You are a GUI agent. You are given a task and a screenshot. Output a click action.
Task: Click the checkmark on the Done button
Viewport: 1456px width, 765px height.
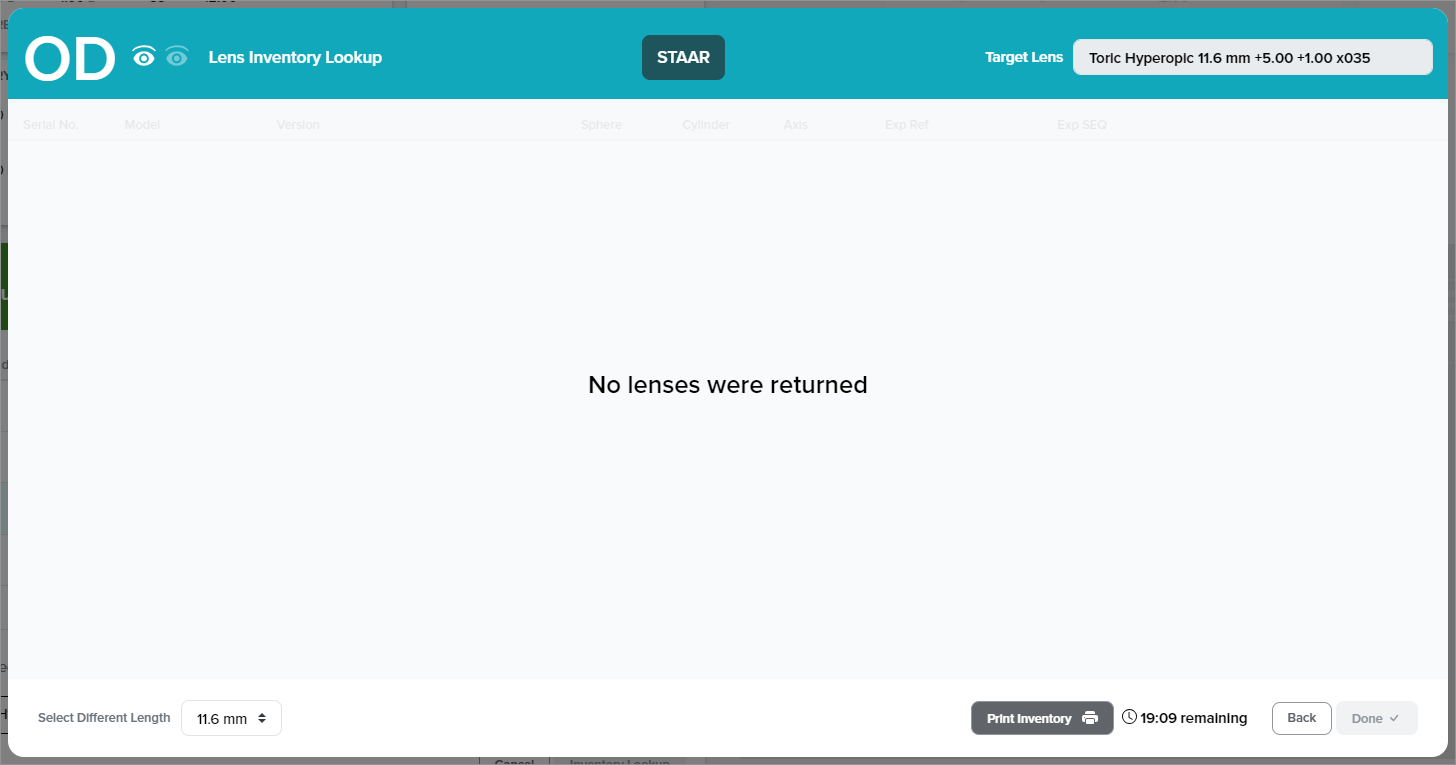click(1394, 718)
